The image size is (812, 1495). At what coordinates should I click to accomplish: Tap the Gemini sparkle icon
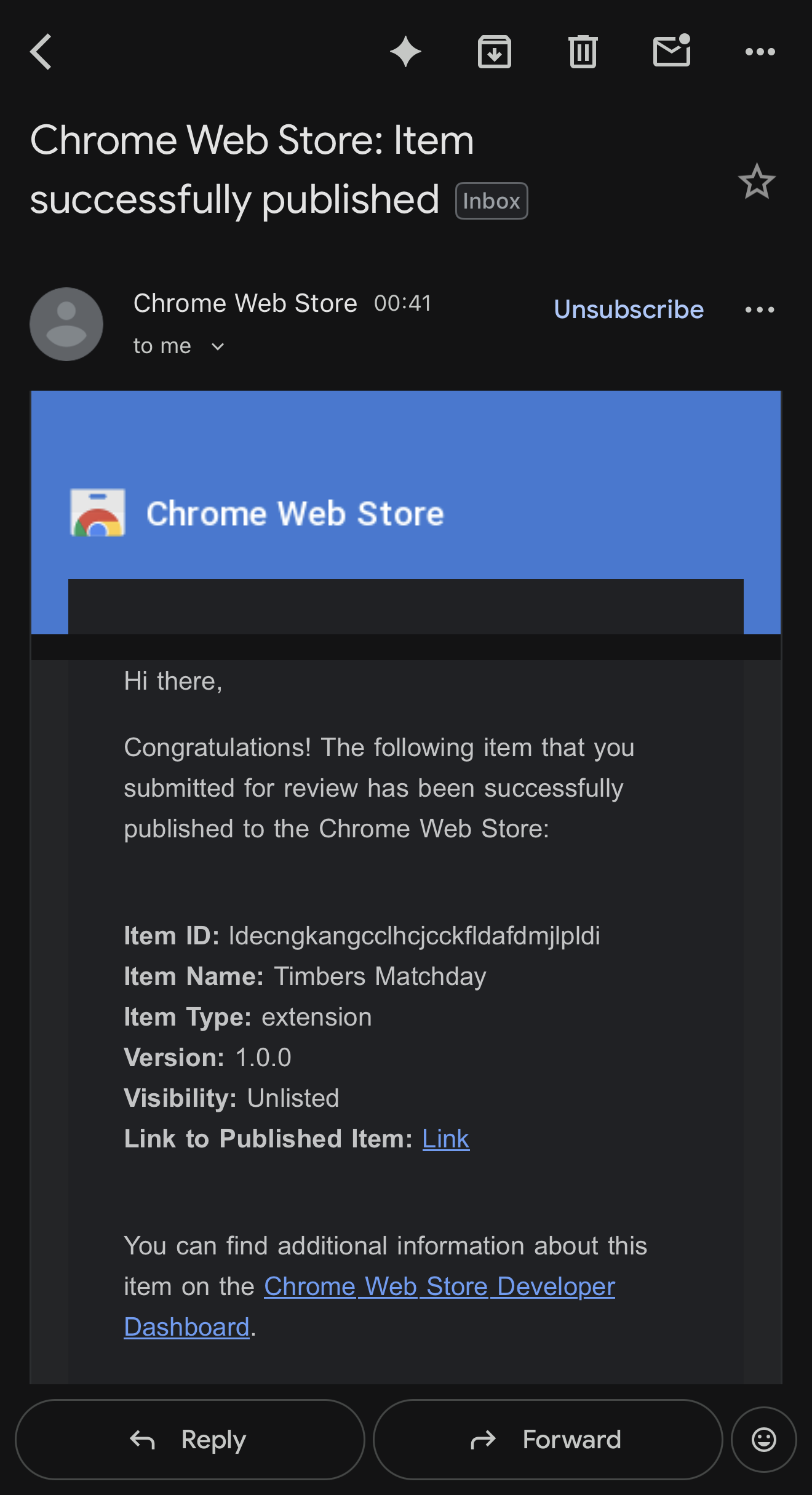[405, 52]
